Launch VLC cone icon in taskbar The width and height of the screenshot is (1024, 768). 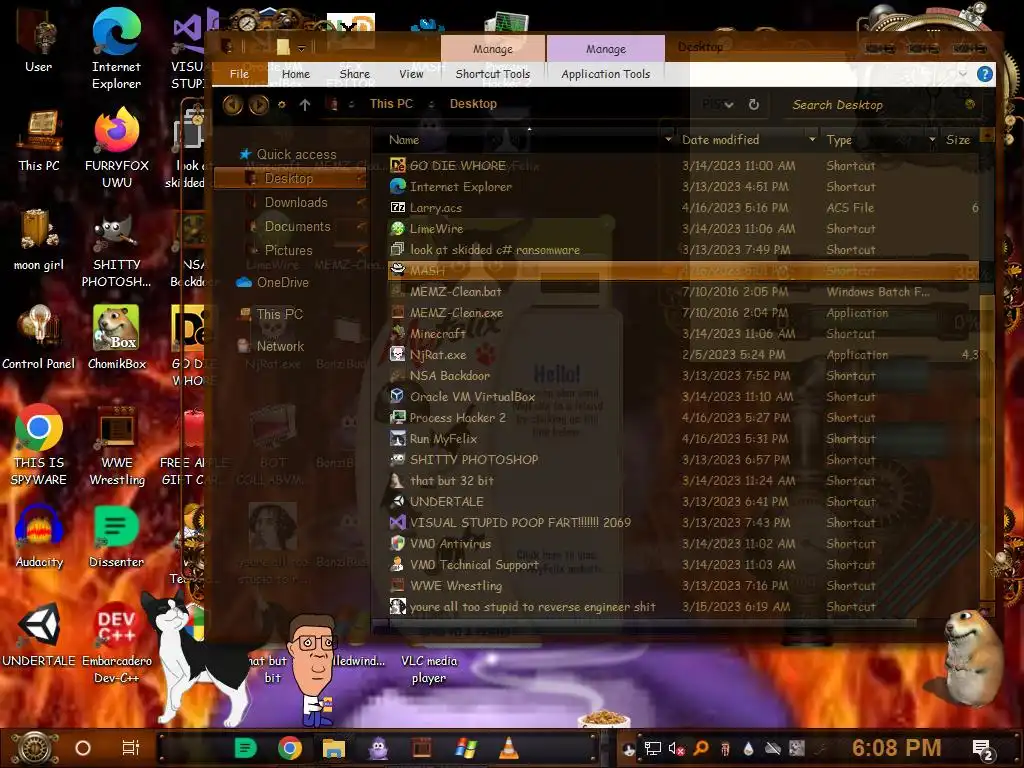coord(509,748)
